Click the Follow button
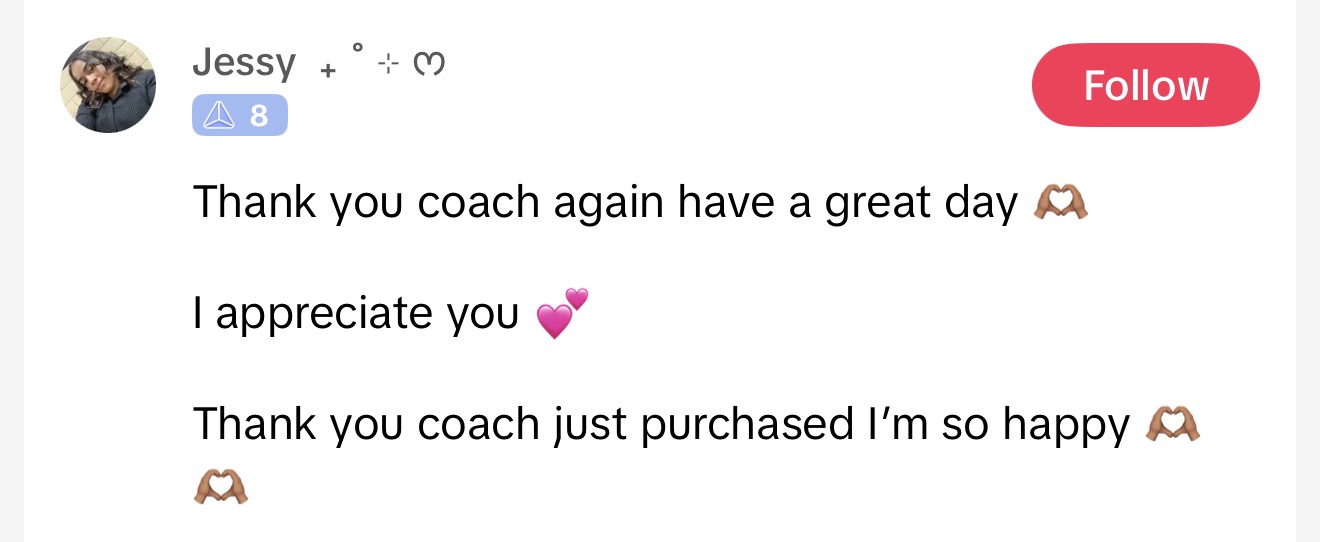Screen dimensions: 1320x542 coord(1145,85)
